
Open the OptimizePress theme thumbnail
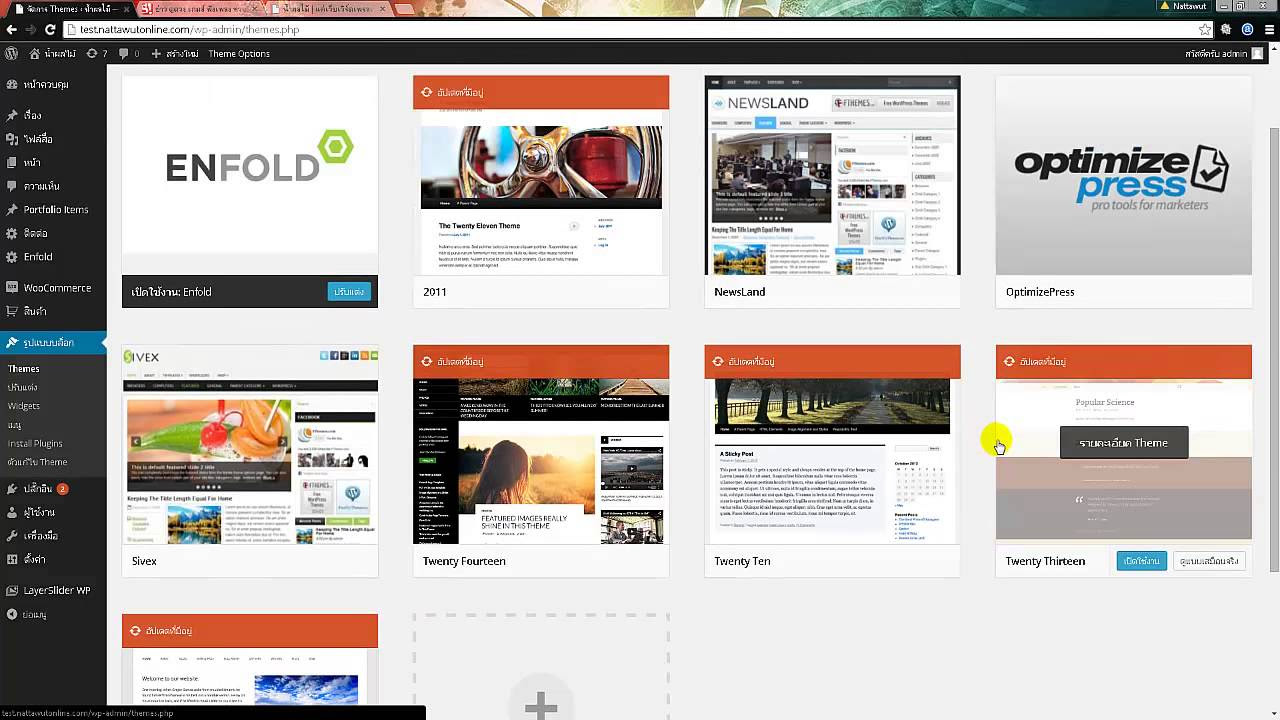point(1124,175)
